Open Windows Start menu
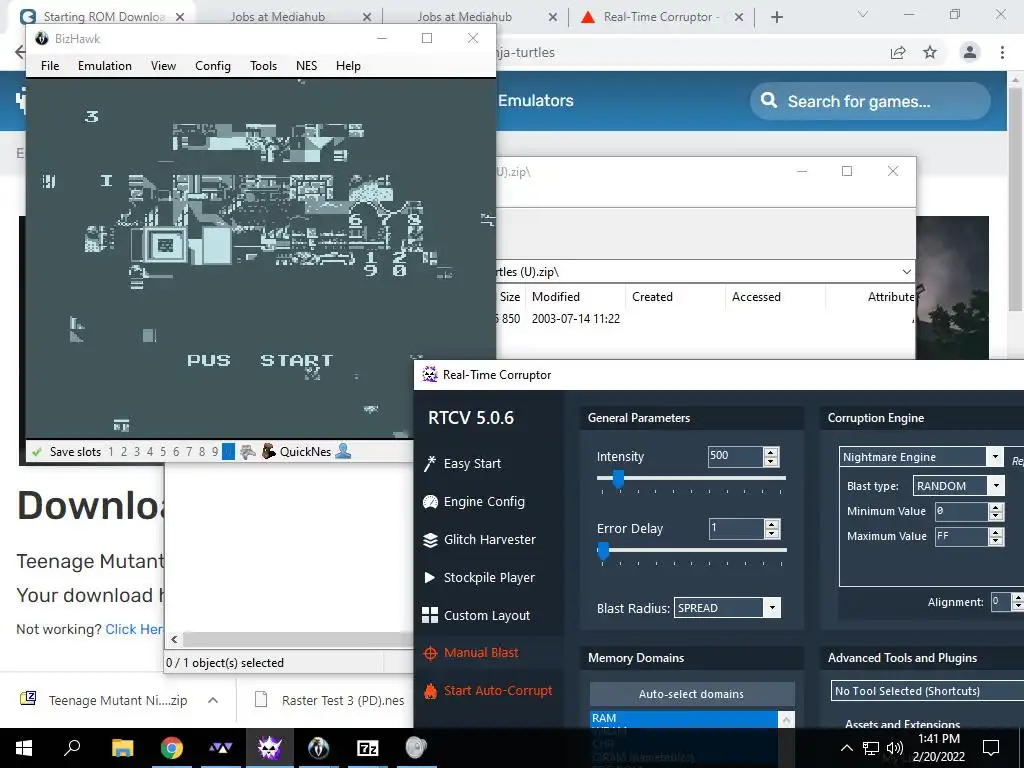This screenshot has height=768, width=1024. (x=24, y=748)
